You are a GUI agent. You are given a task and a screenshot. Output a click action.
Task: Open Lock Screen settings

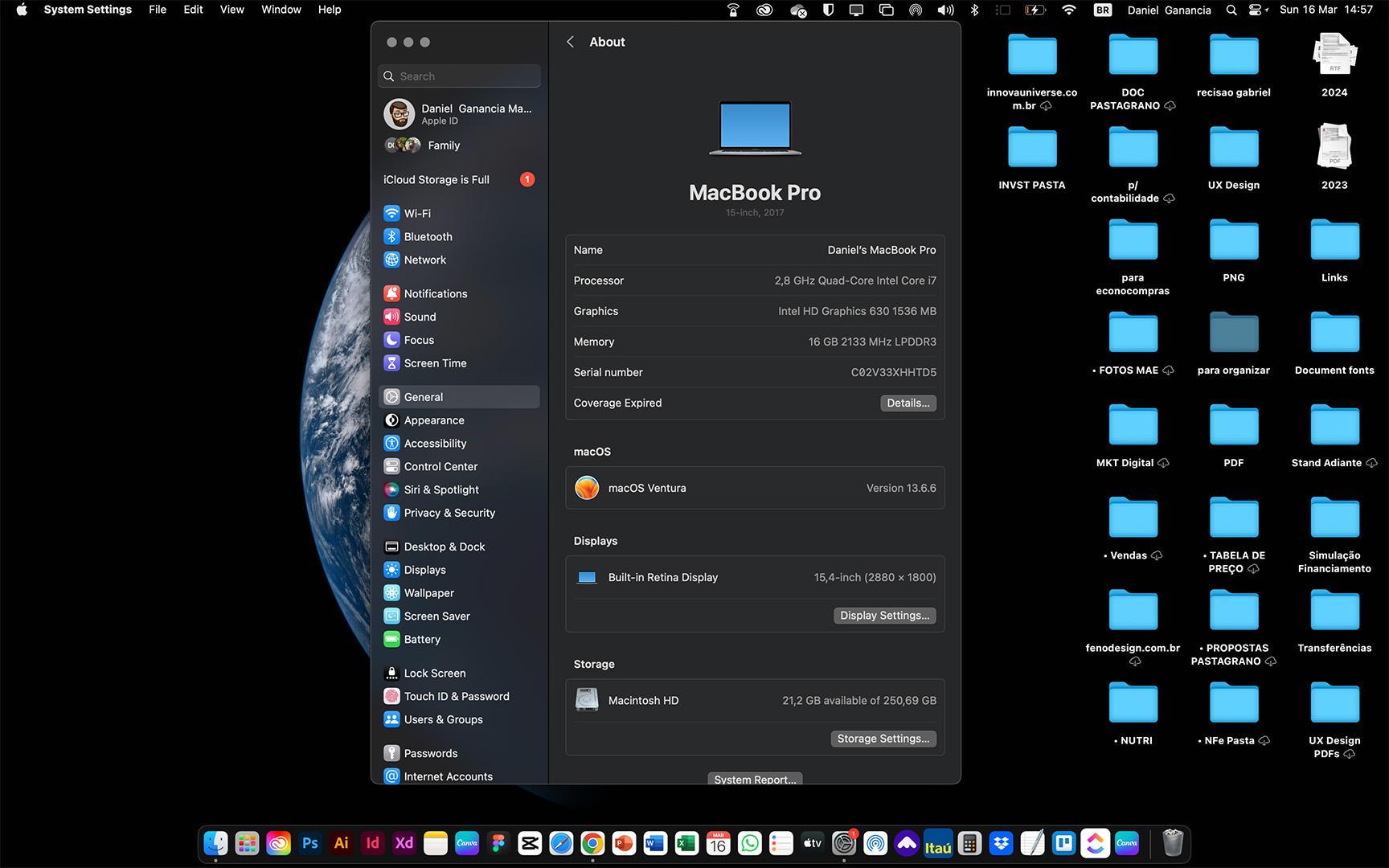(x=459, y=674)
